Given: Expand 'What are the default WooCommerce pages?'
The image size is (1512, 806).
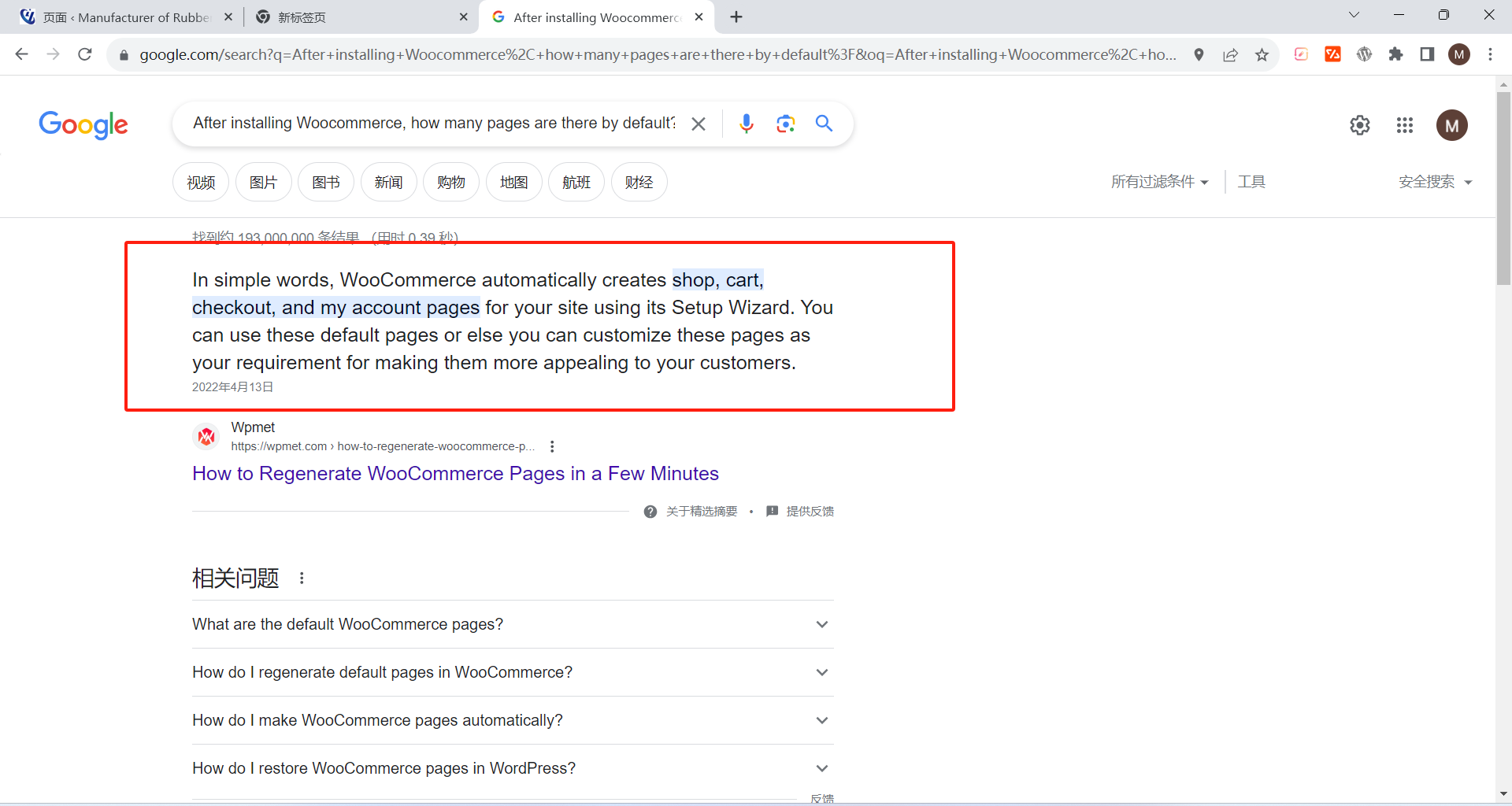Looking at the screenshot, I should click(x=513, y=624).
